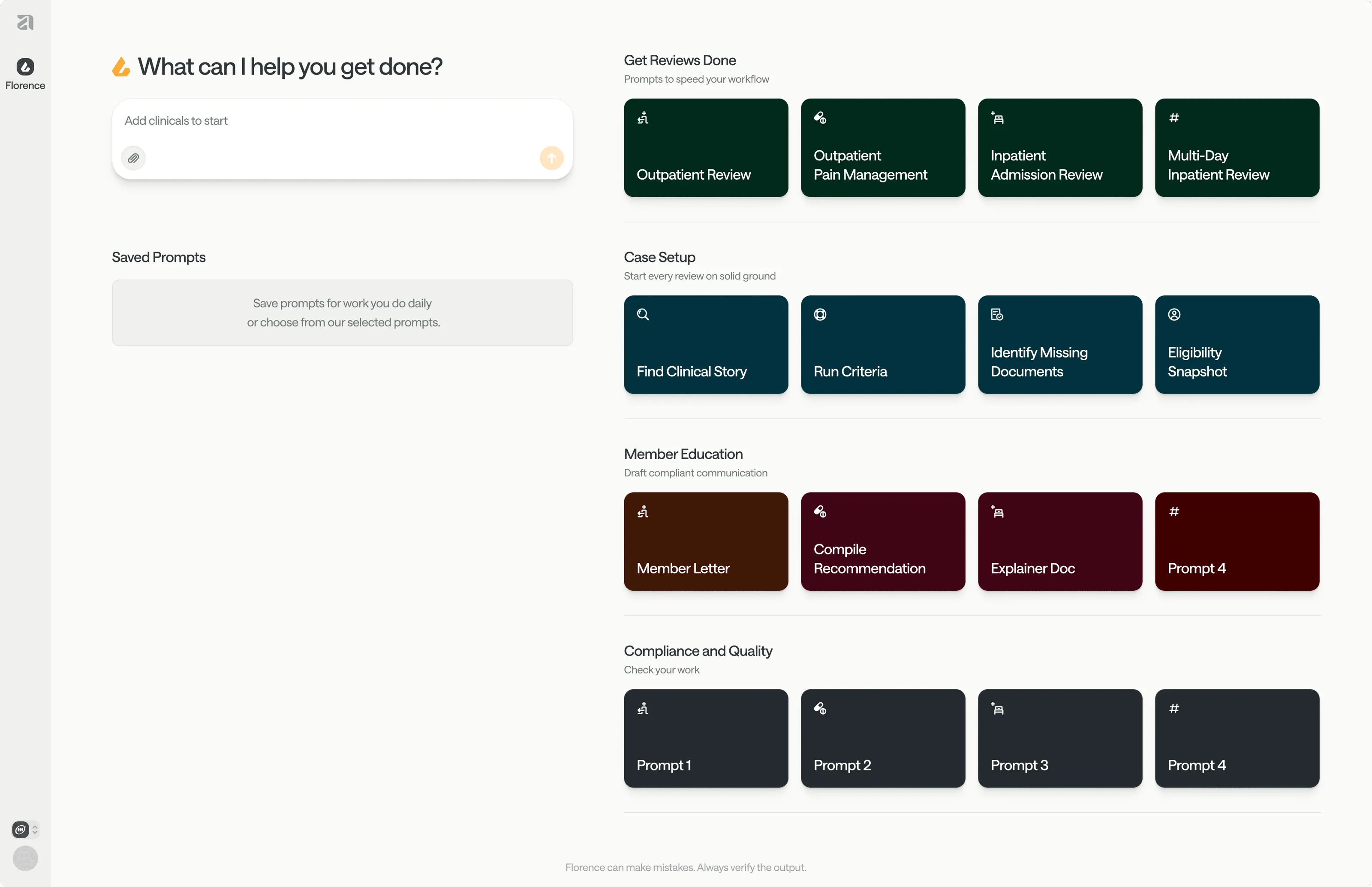Image resolution: width=1372 pixels, height=887 pixels.
Task: Open the user avatar at the sidebar bottom
Action: coord(25,858)
